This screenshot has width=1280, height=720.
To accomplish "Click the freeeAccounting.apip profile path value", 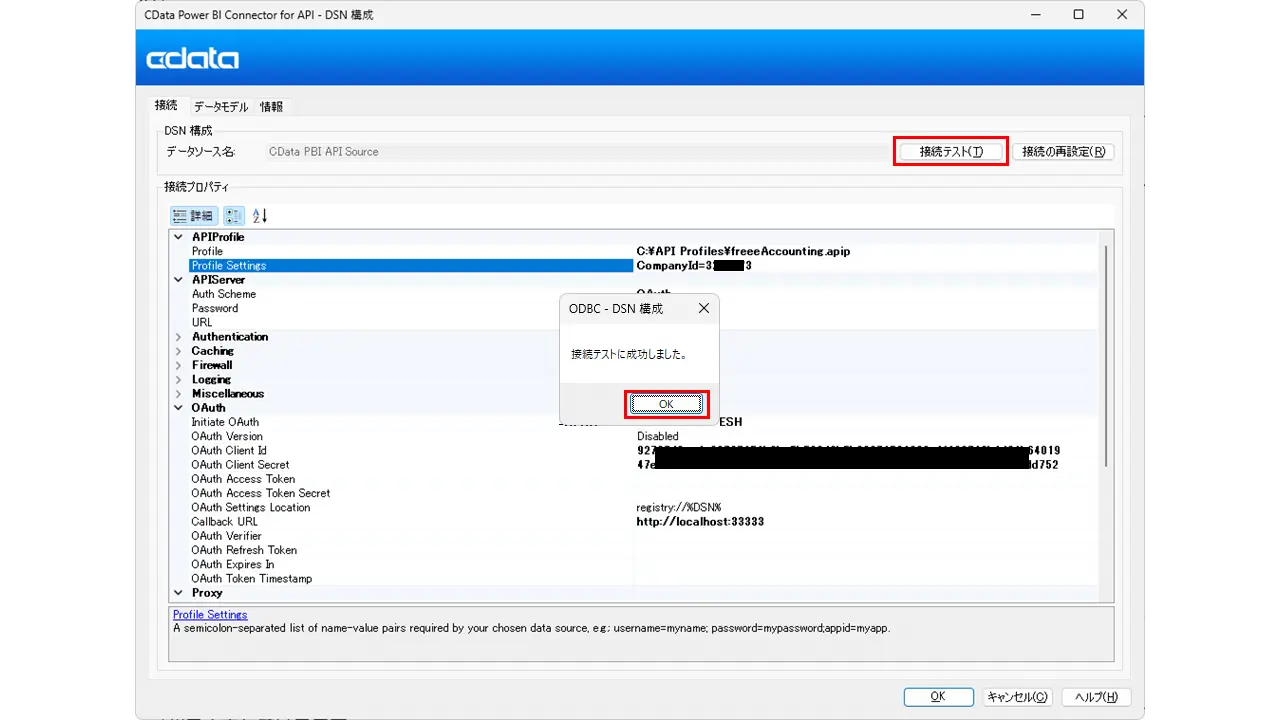I will pos(743,251).
